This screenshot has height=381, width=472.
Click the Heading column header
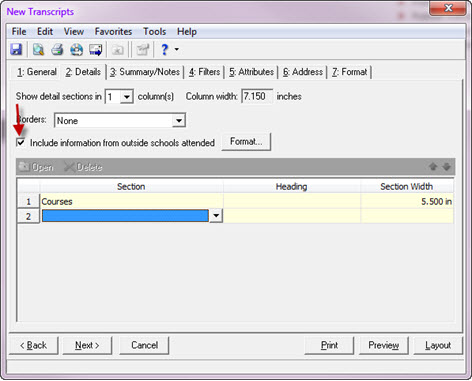coord(292,186)
